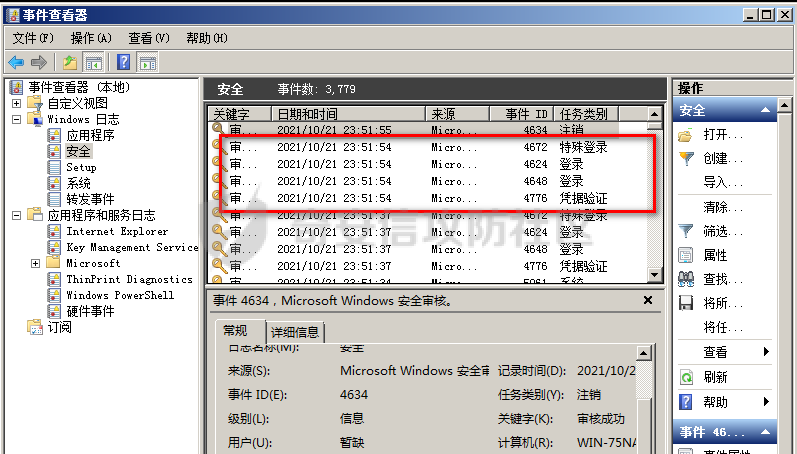Image resolution: width=797 pixels, height=454 pixels.
Task: Select event 4776 凭据验证 at 23:51:54
Action: click(428, 198)
